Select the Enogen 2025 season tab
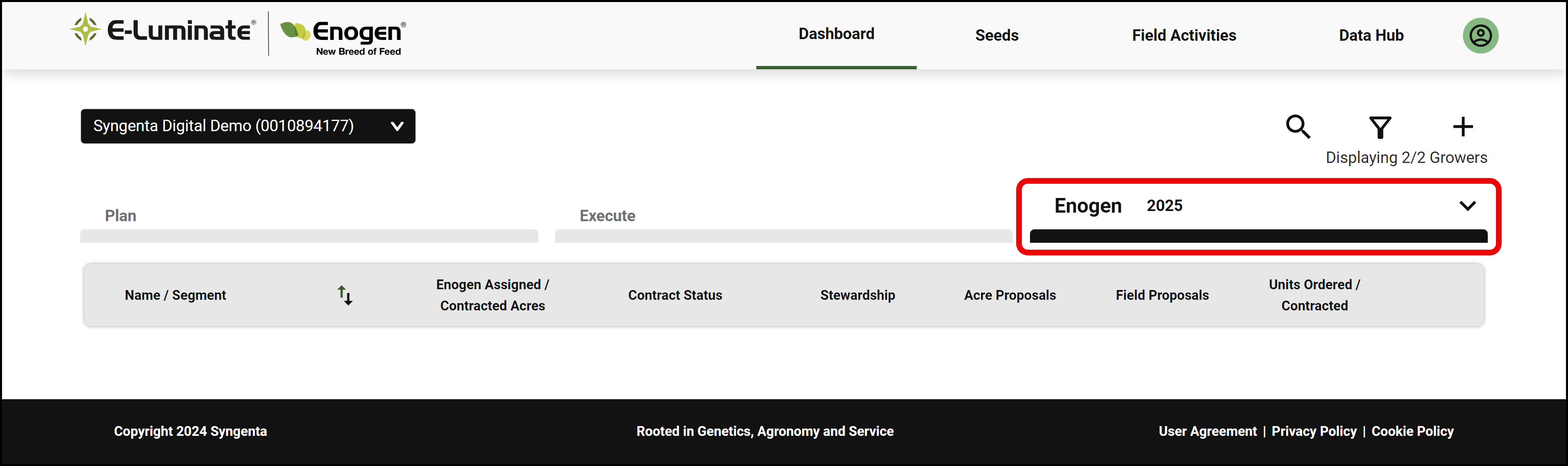 point(1258,216)
